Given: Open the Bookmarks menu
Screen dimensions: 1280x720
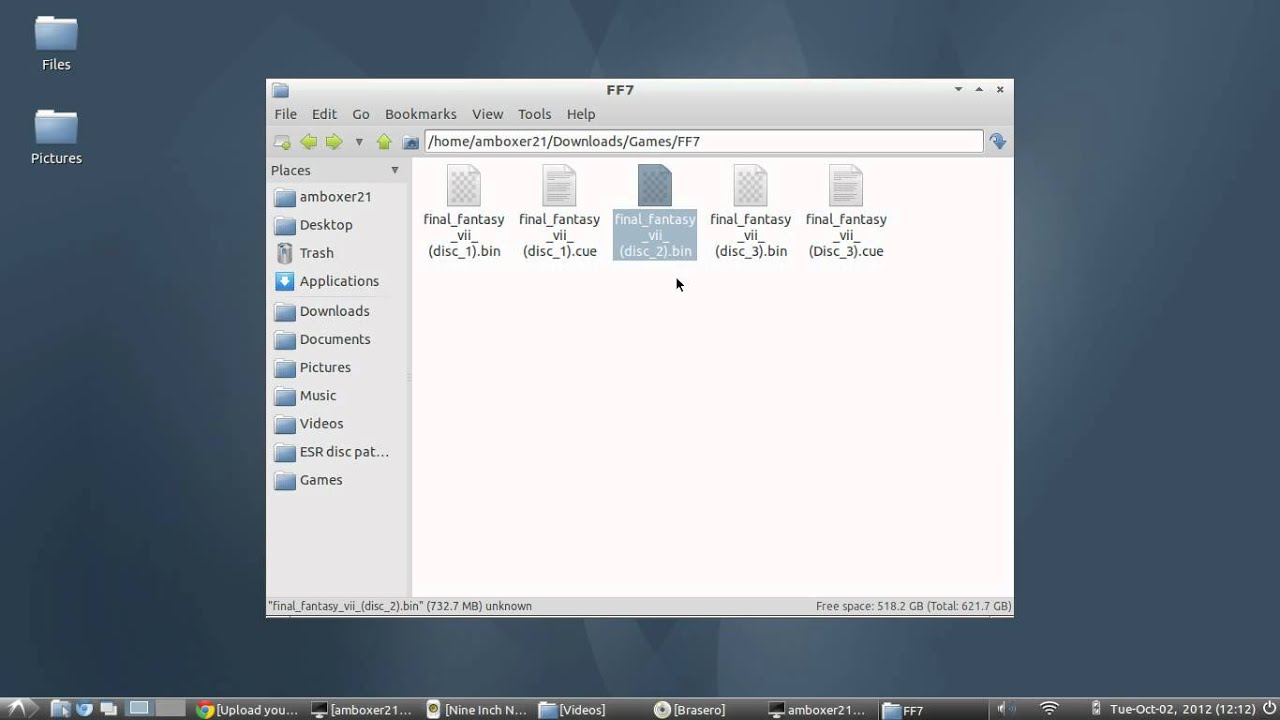Looking at the screenshot, I should click(x=421, y=114).
